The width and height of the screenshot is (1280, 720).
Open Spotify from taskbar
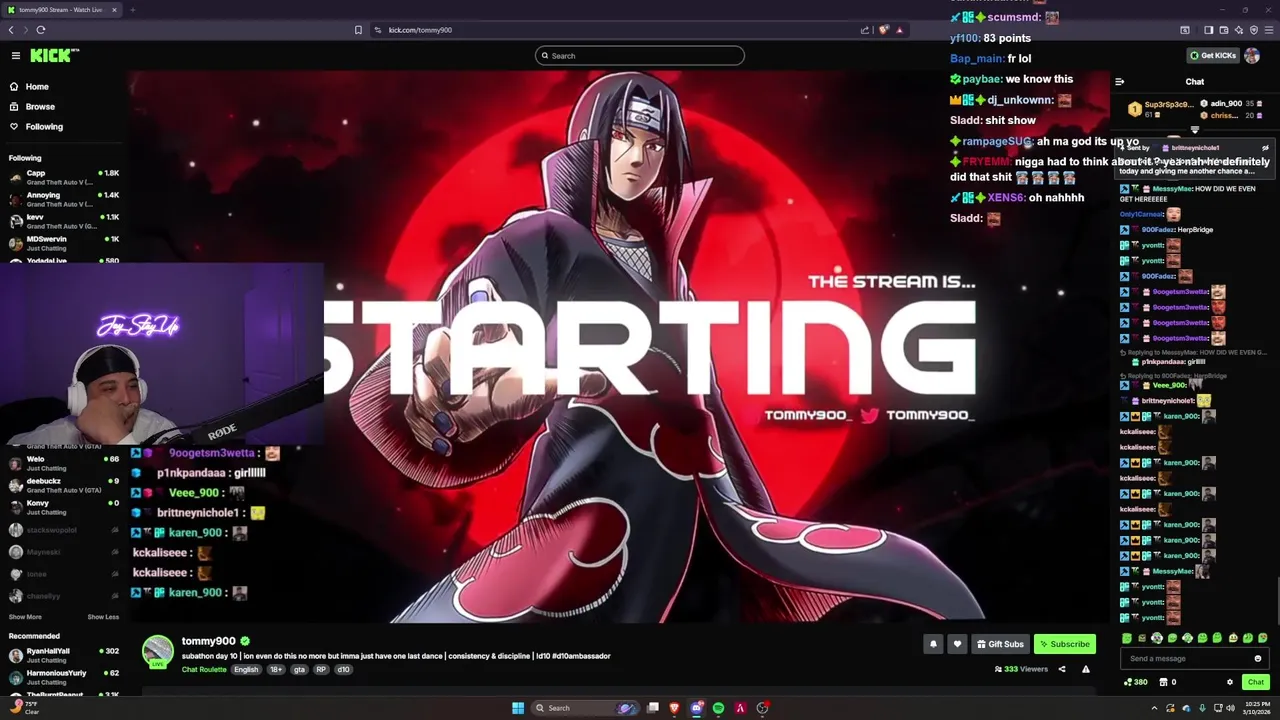[718, 708]
